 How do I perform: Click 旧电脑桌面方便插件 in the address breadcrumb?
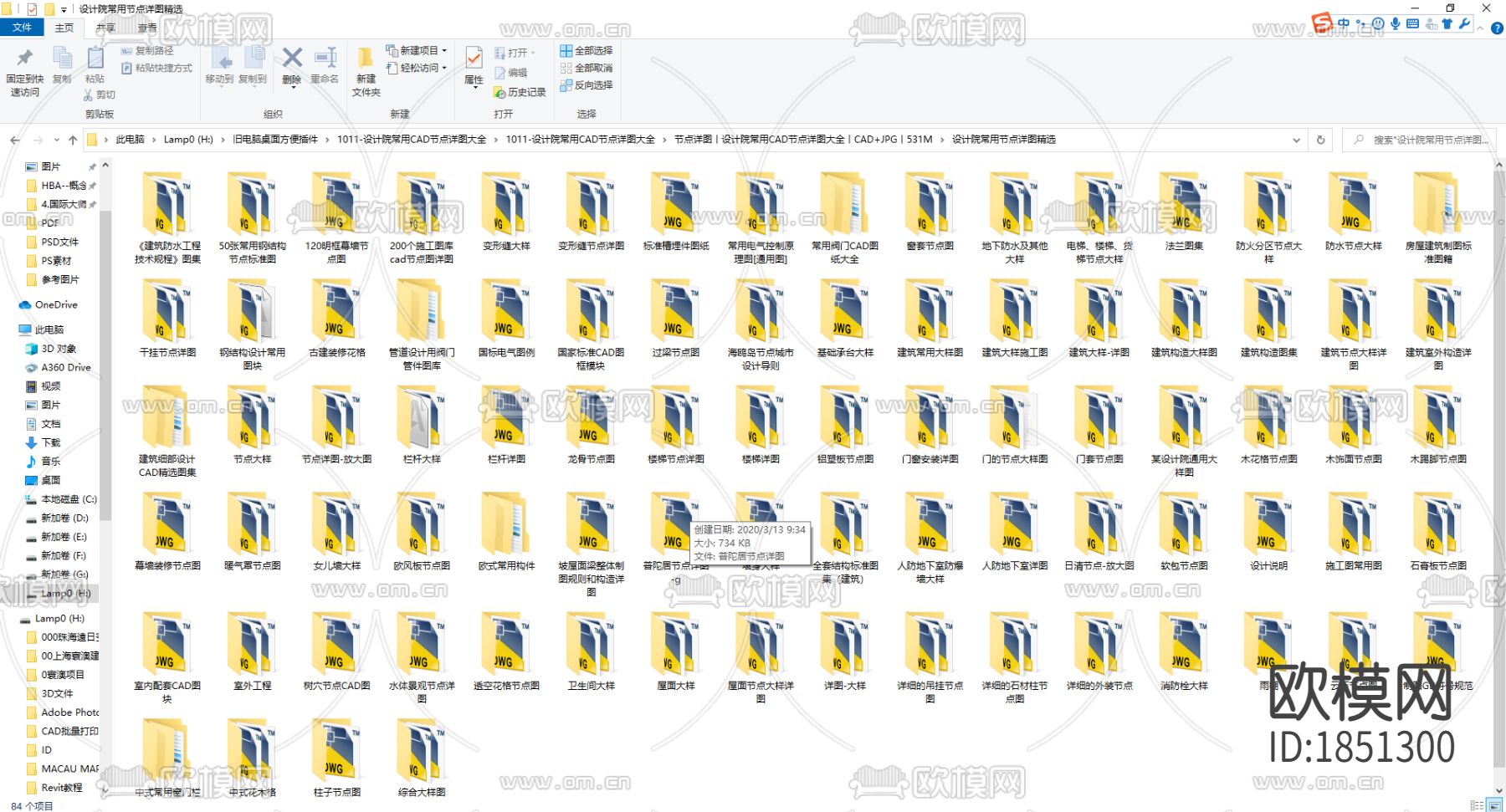tap(275, 140)
